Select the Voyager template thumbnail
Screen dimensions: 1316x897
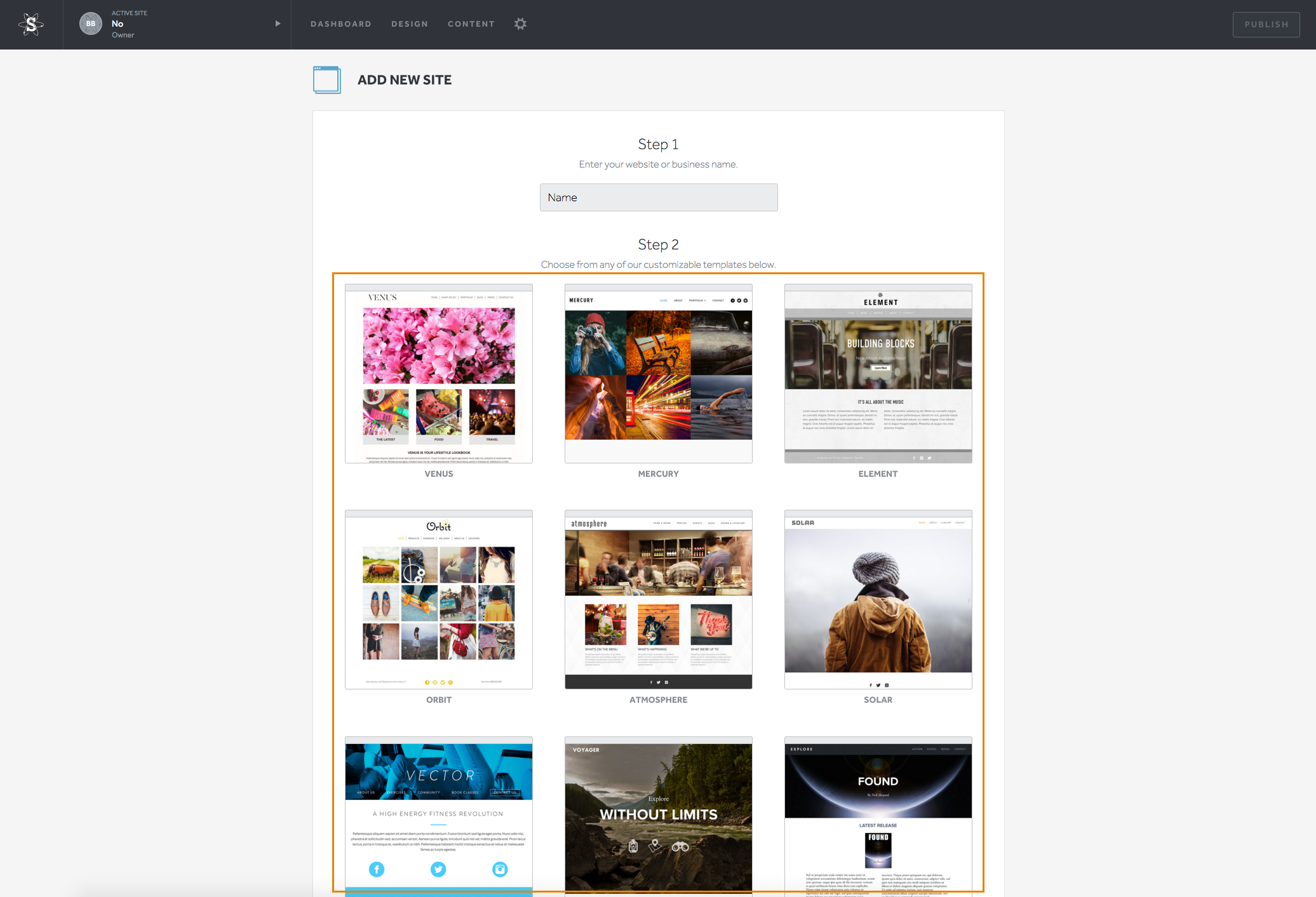pyautogui.click(x=659, y=816)
